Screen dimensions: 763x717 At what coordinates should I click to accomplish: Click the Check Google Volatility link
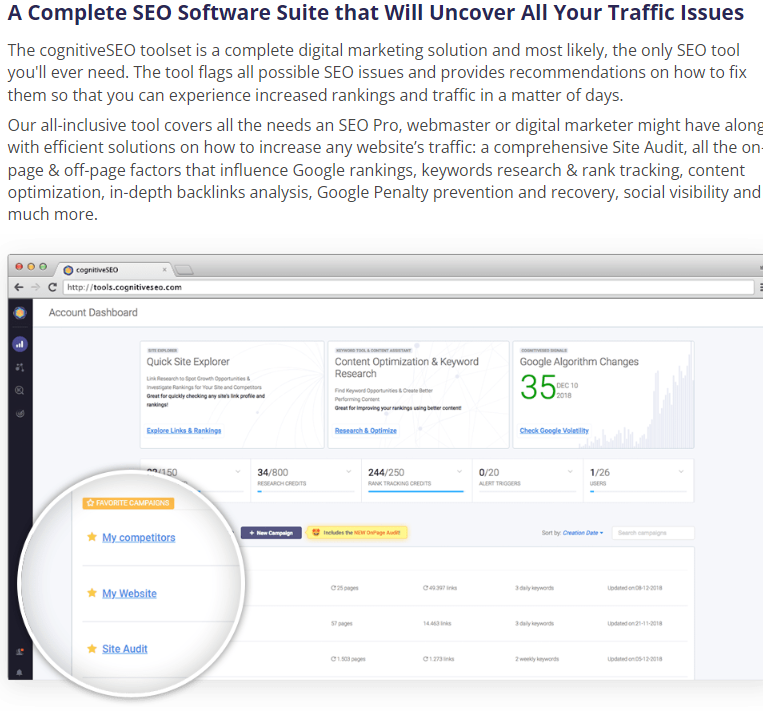click(554, 431)
